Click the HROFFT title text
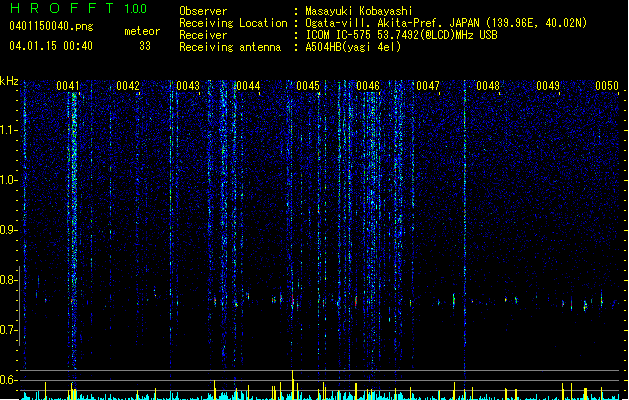The image size is (629, 400). pyautogui.click(x=61, y=8)
